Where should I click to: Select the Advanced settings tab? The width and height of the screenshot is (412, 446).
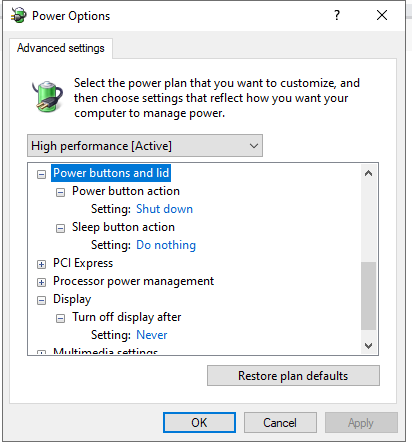pos(61,48)
